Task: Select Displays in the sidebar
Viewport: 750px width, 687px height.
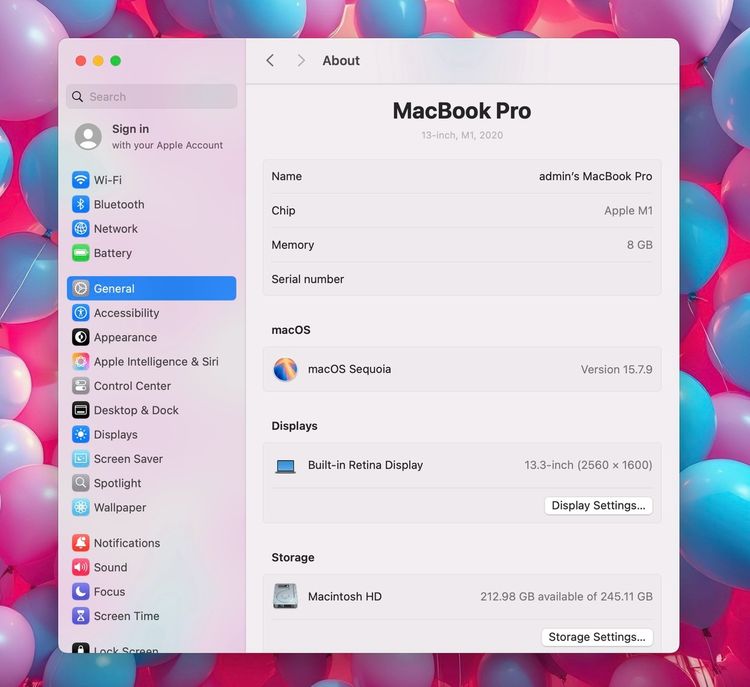Action: pyautogui.click(x=152, y=435)
